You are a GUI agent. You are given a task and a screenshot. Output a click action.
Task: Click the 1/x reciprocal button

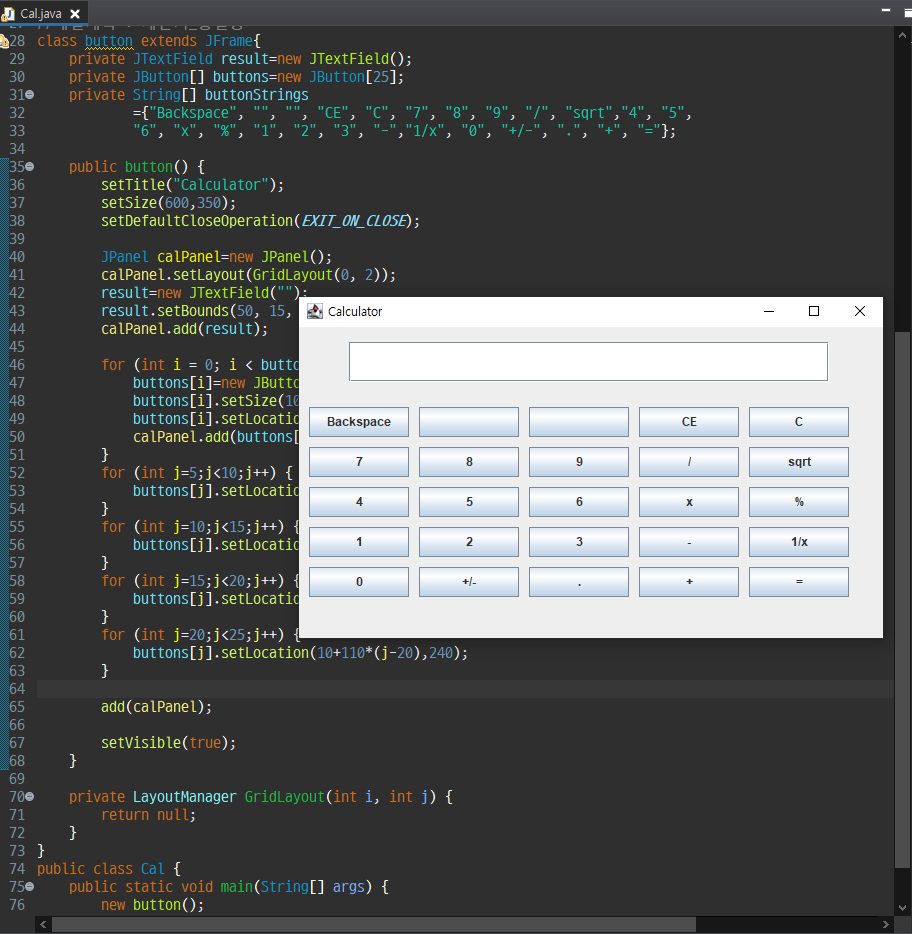(799, 541)
